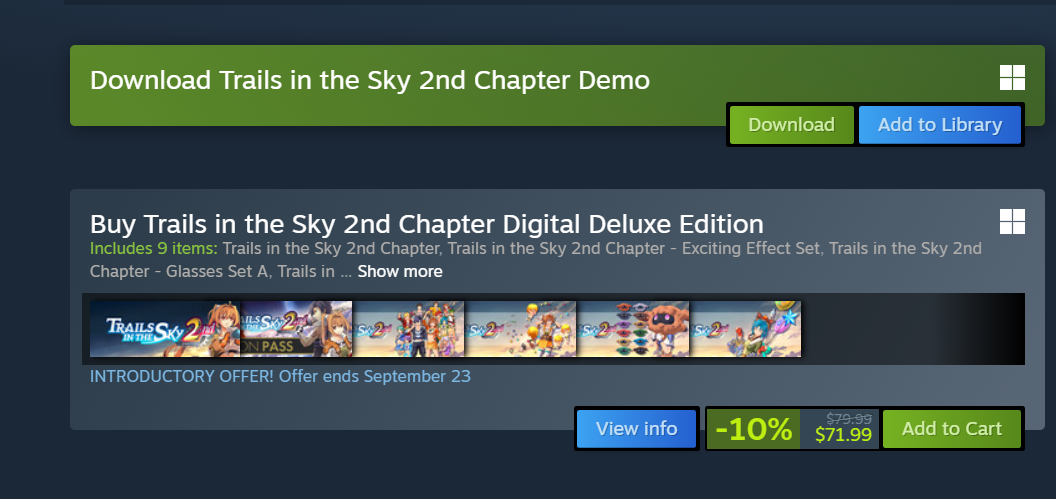Click the Add to Cart button
Screen dimensions: 1056x499
(952, 429)
